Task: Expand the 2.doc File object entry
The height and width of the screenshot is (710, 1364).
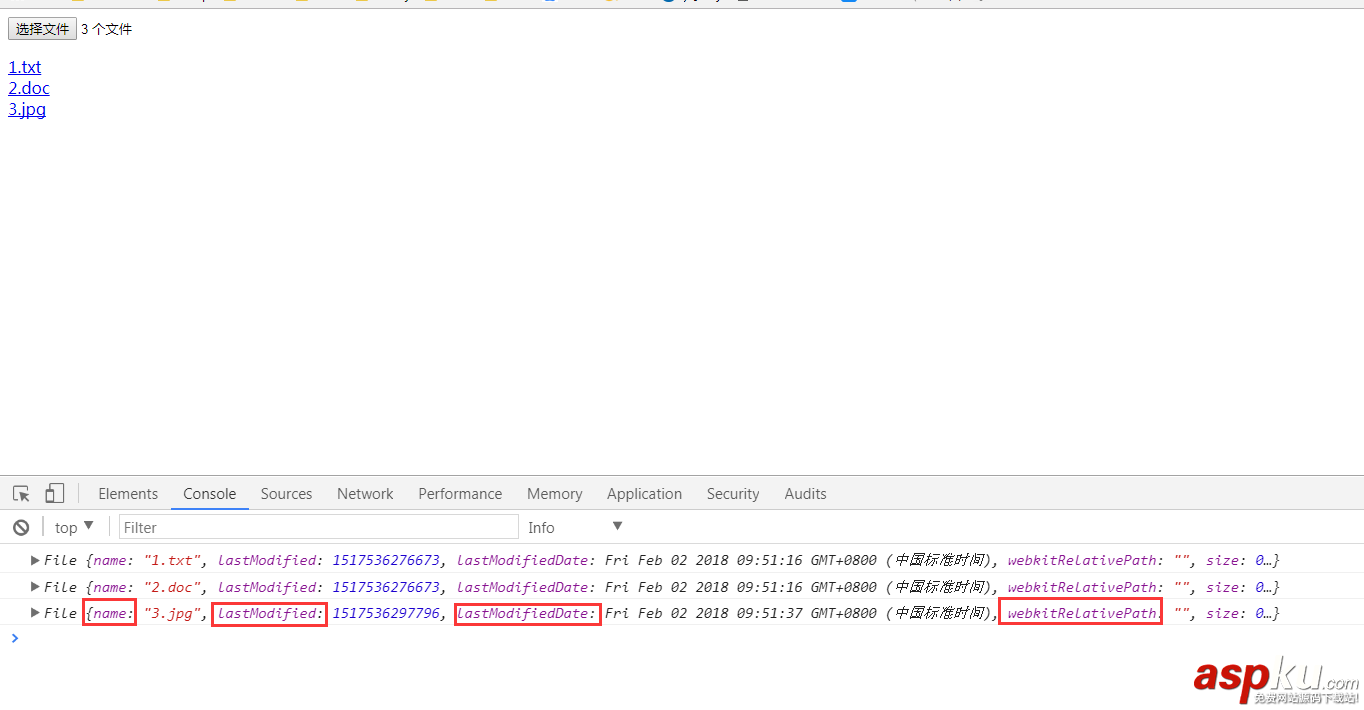Action: [36, 587]
